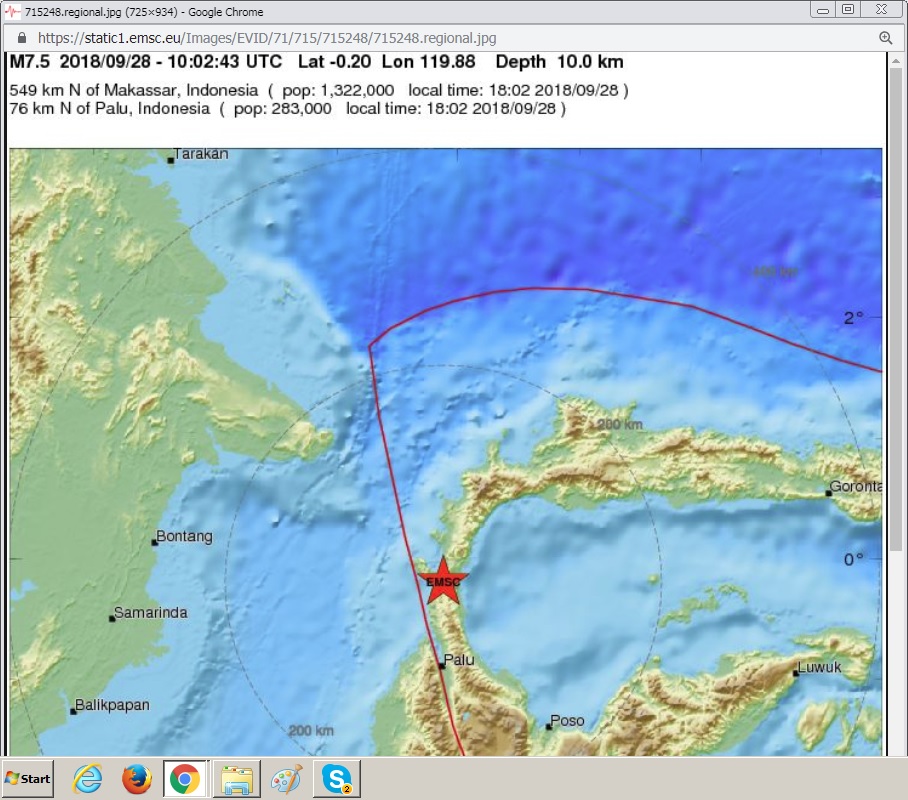
Task: Open Skype from the taskbar
Action: pyautogui.click(x=336, y=779)
